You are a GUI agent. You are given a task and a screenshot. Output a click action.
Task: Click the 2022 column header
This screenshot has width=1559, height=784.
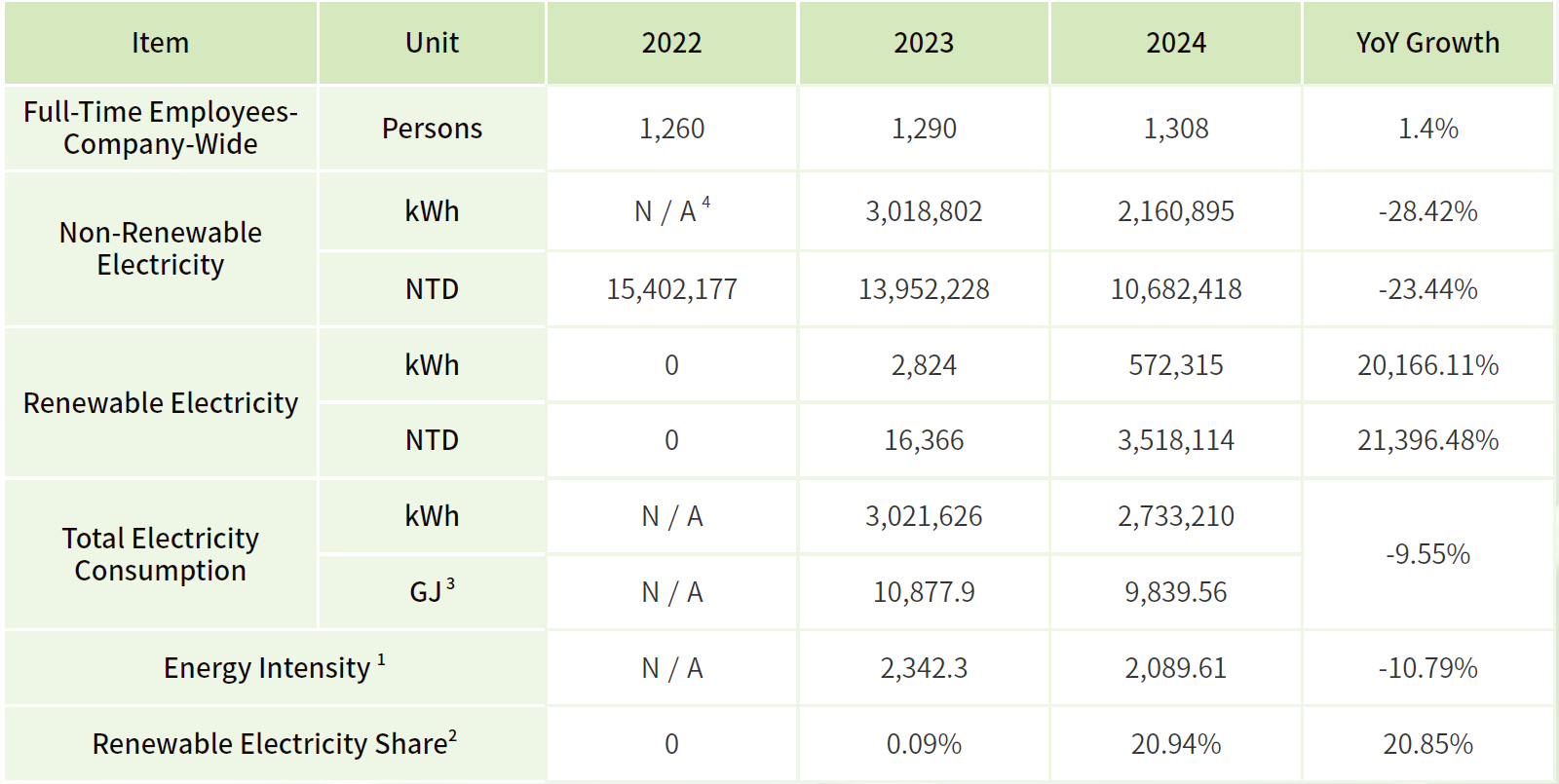[671, 43]
